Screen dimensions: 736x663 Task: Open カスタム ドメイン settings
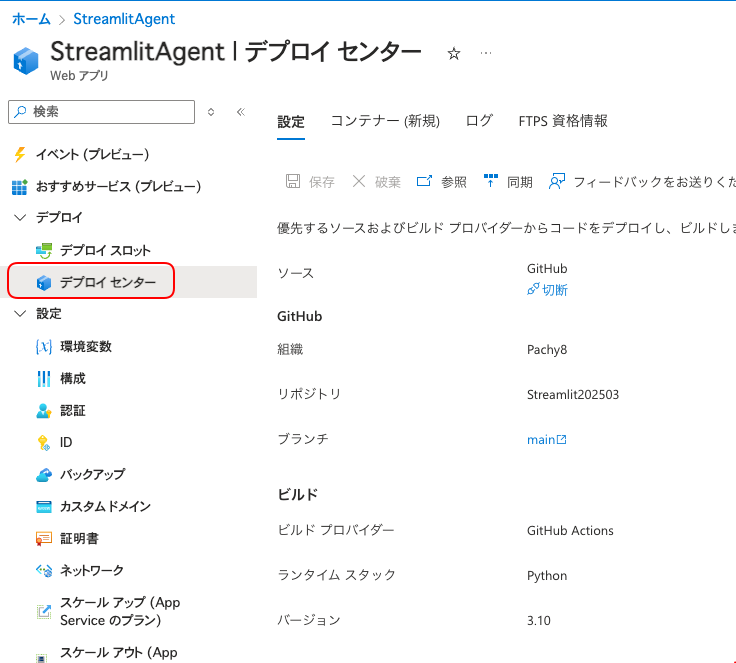tap(105, 507)
